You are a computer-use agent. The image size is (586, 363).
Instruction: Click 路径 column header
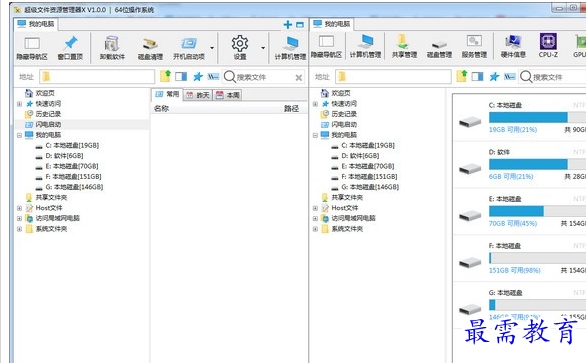(x=292, y=109)
